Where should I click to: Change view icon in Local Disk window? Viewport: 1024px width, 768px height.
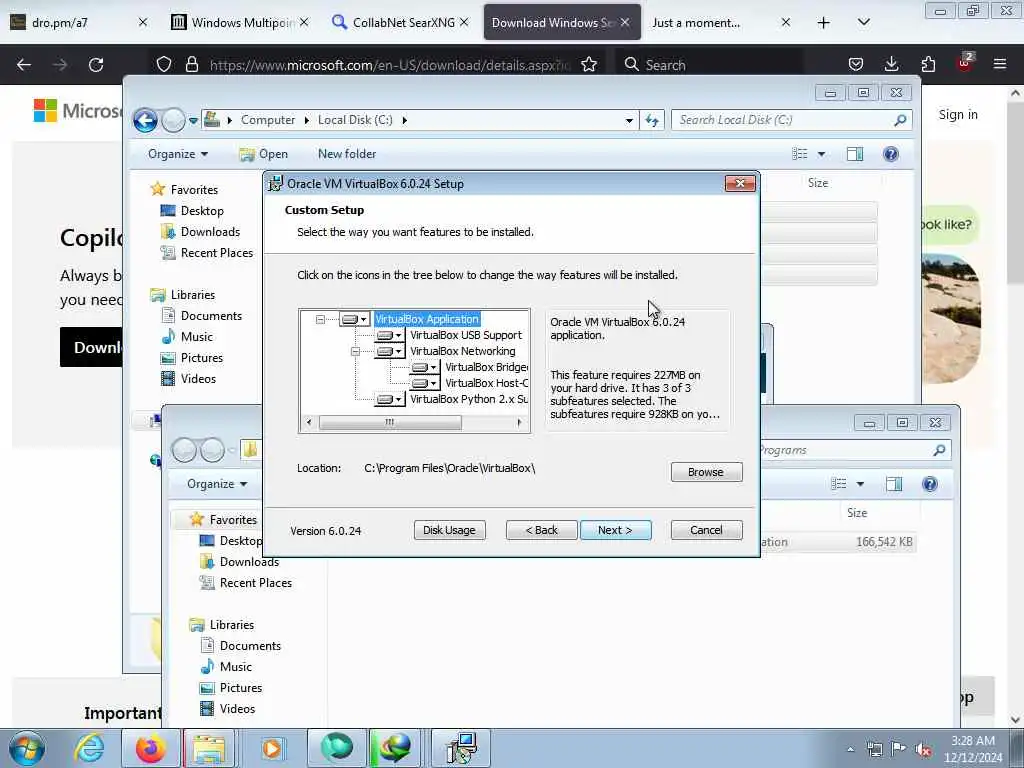(x=800, y=154)
